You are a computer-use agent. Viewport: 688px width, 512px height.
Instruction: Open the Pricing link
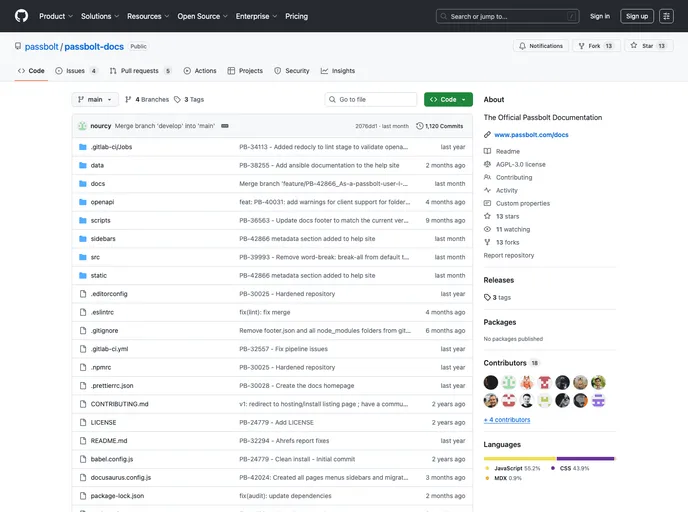(x=296, y=16)
